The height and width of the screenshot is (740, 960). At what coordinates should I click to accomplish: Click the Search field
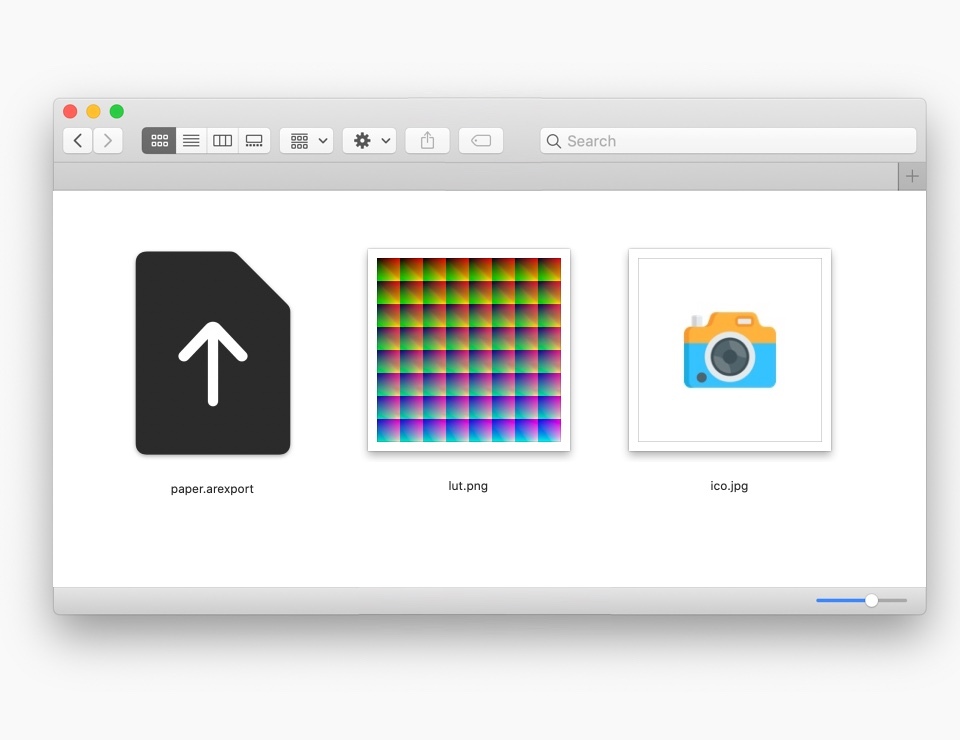(x=728, y=141)
